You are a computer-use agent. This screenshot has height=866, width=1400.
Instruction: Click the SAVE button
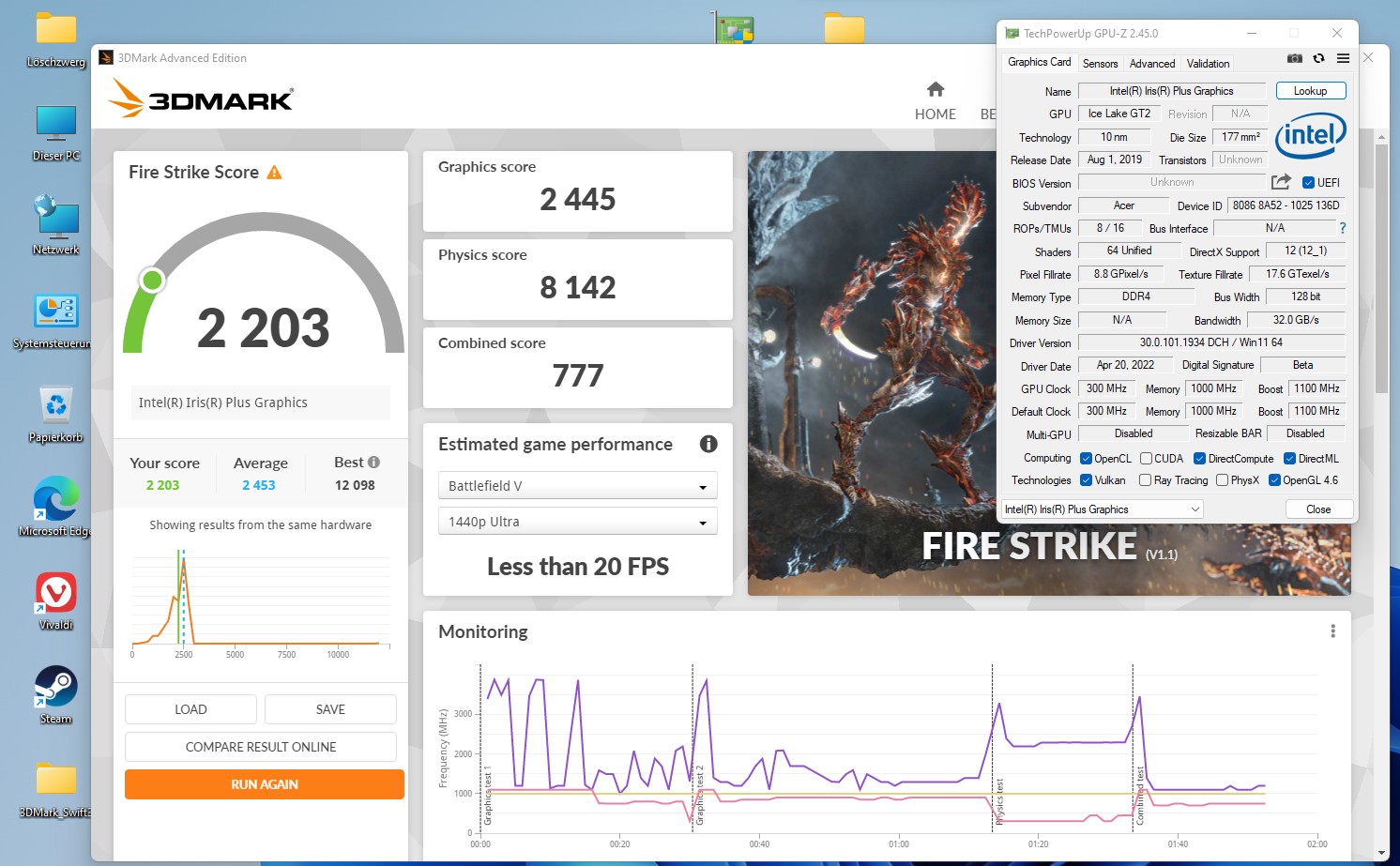coord(330,709)
